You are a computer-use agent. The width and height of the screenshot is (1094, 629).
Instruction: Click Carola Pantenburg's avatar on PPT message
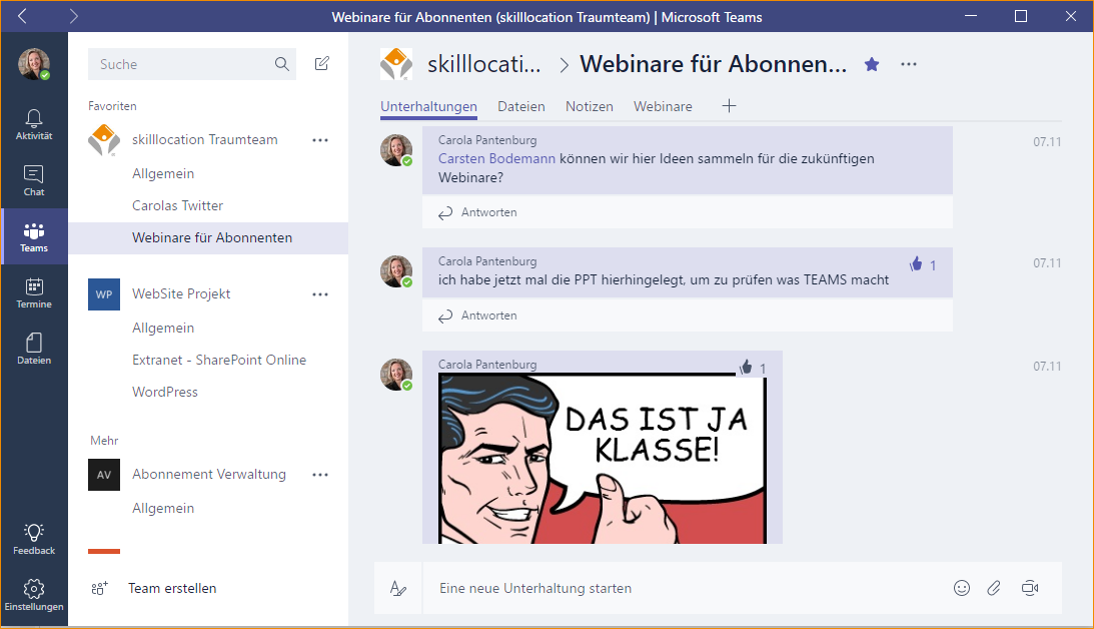(396, 271)
